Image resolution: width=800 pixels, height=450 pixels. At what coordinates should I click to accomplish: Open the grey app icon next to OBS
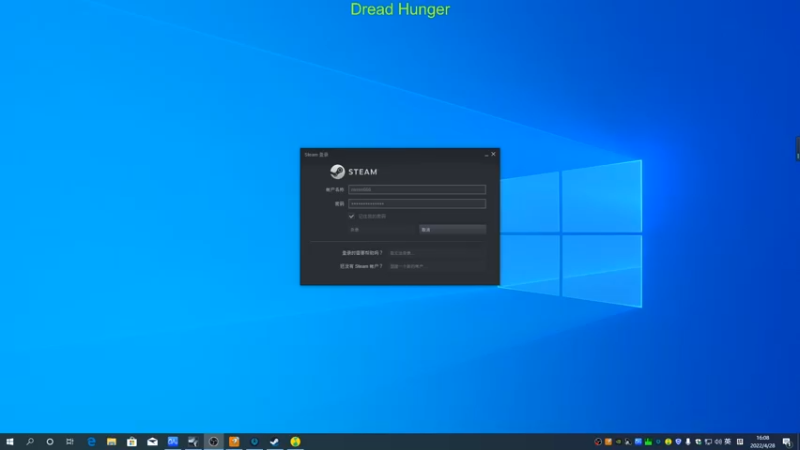coord(193,442)
